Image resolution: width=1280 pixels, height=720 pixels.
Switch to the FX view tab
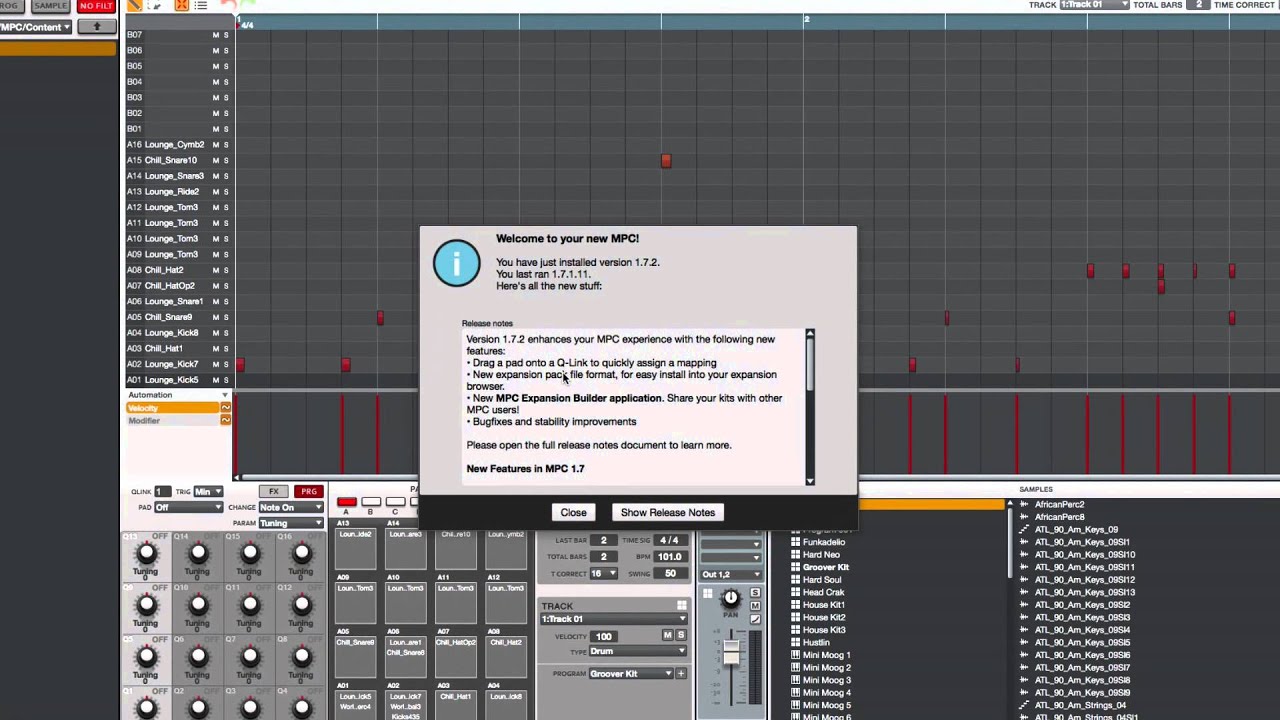[x=273, y=492]
